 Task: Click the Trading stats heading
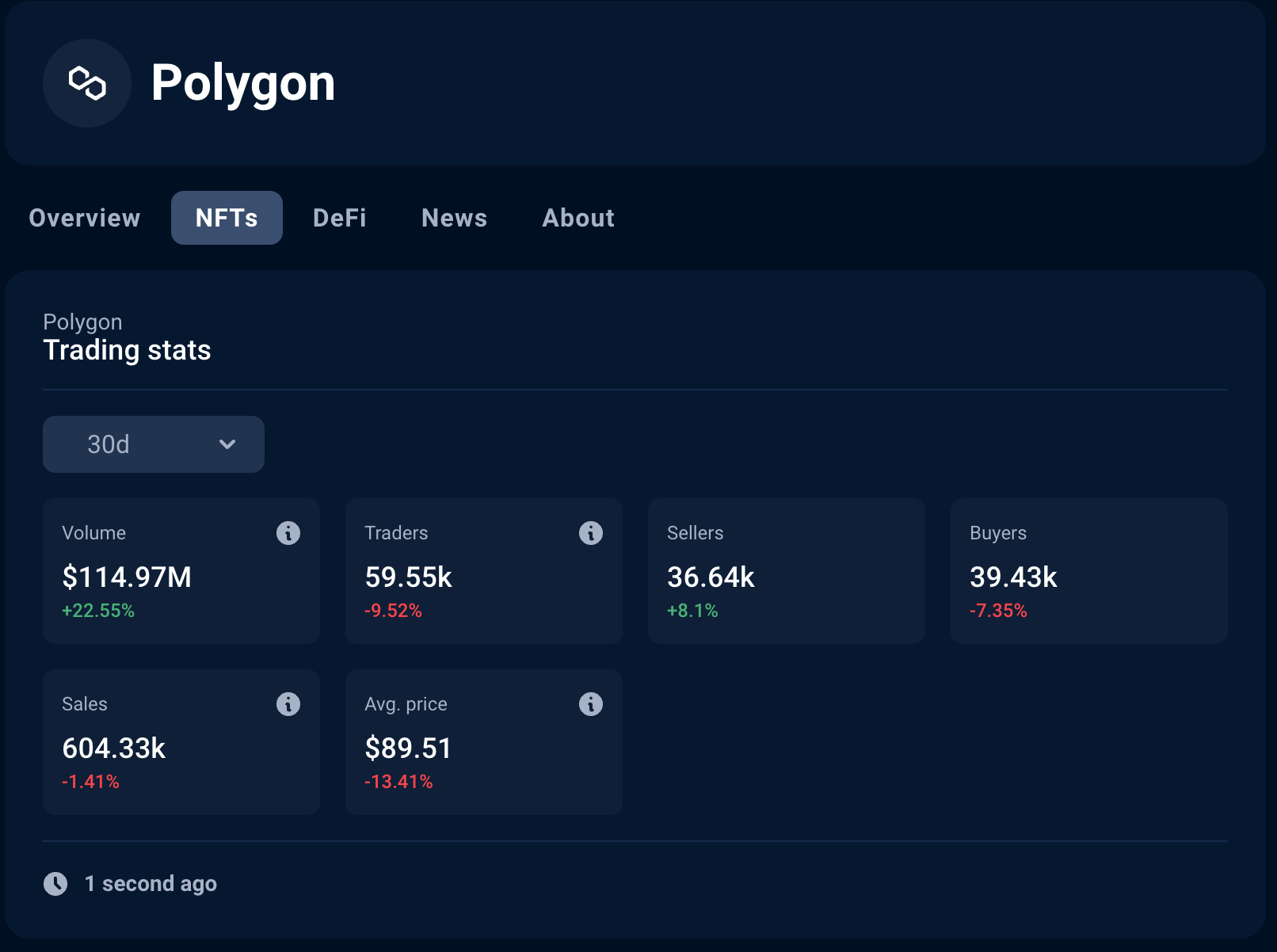tap(127, 350)
